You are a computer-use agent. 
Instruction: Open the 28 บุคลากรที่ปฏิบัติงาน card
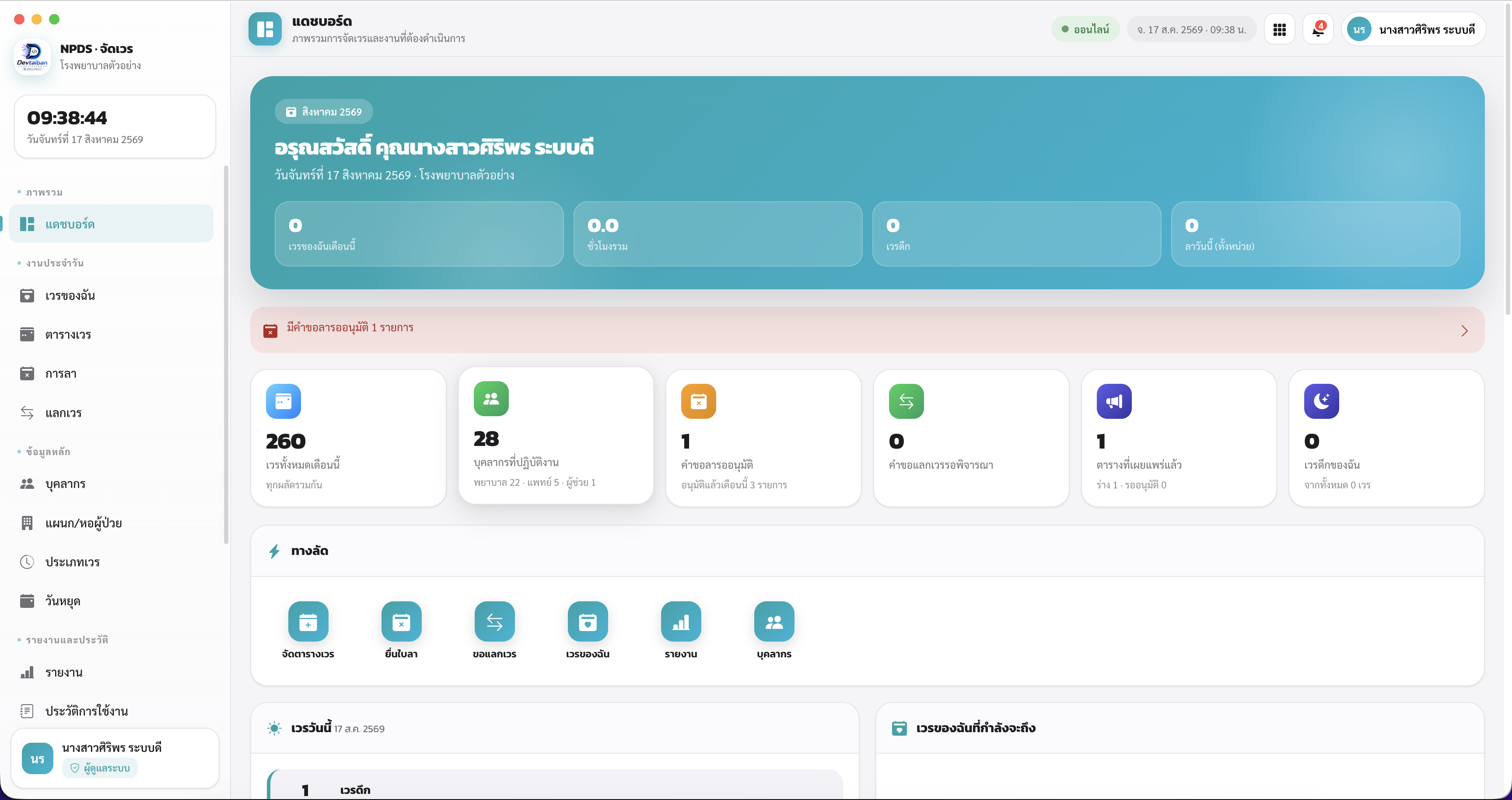pos(556,435)
